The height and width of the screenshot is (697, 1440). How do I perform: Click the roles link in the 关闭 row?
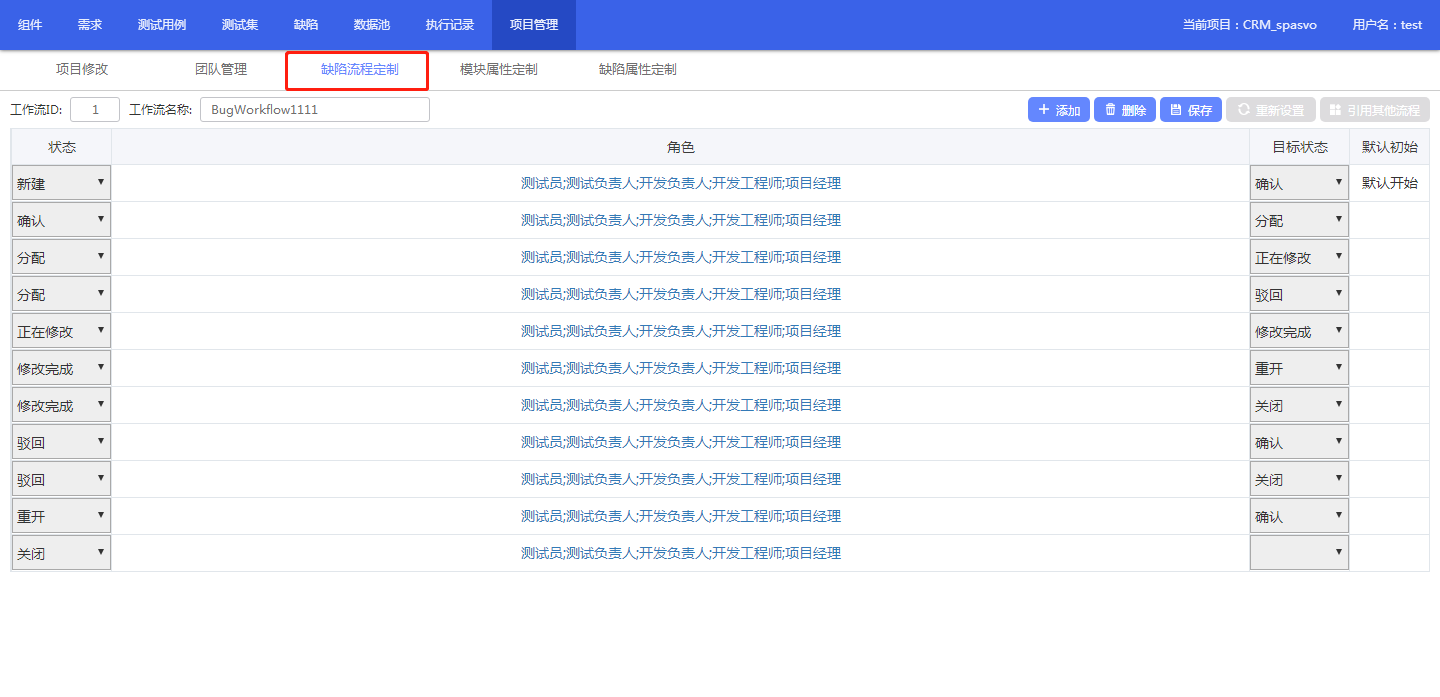tap(680, 553)
